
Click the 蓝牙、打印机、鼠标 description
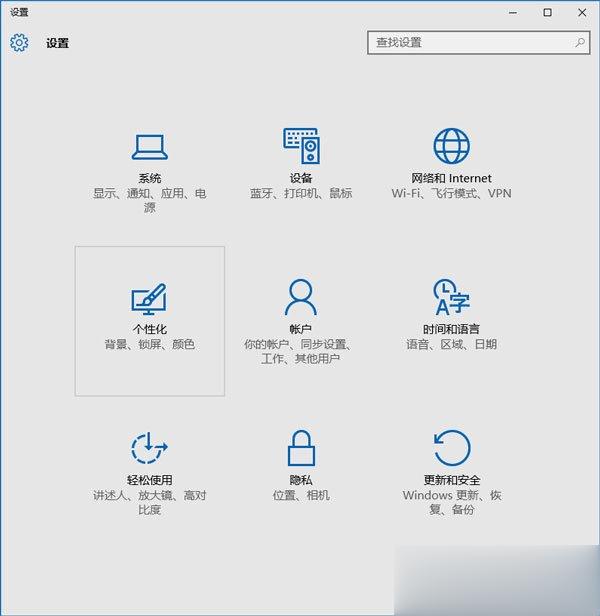tap(301, 193)
